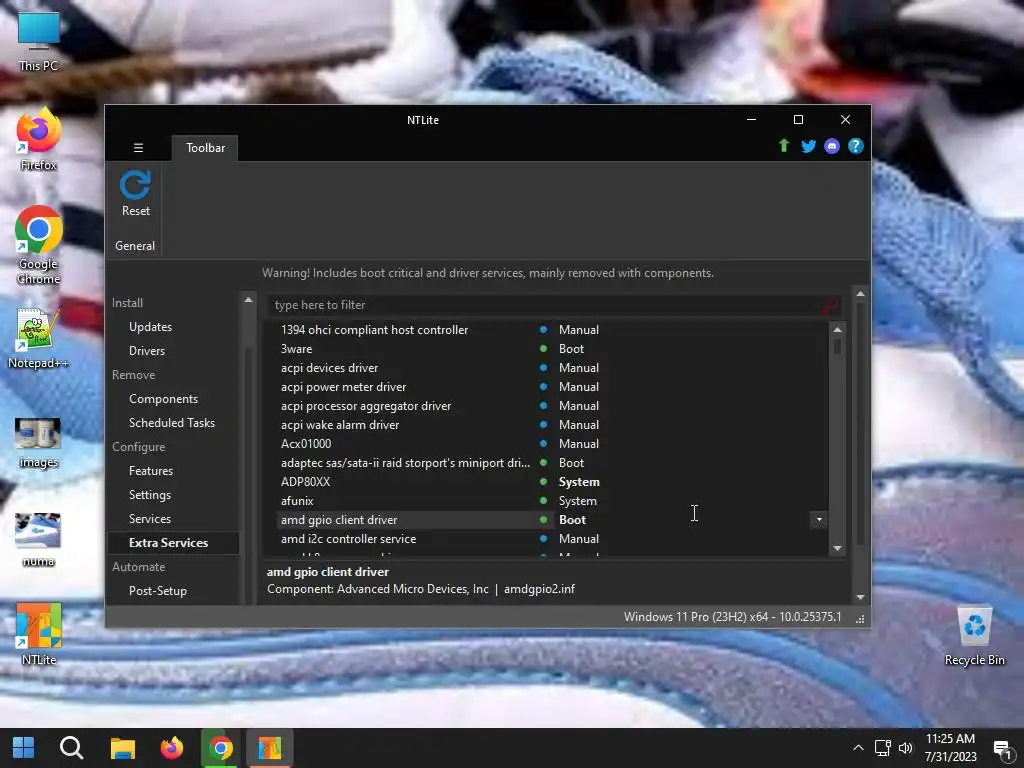Open the Twitter link icon

click(x=808, y=146)
